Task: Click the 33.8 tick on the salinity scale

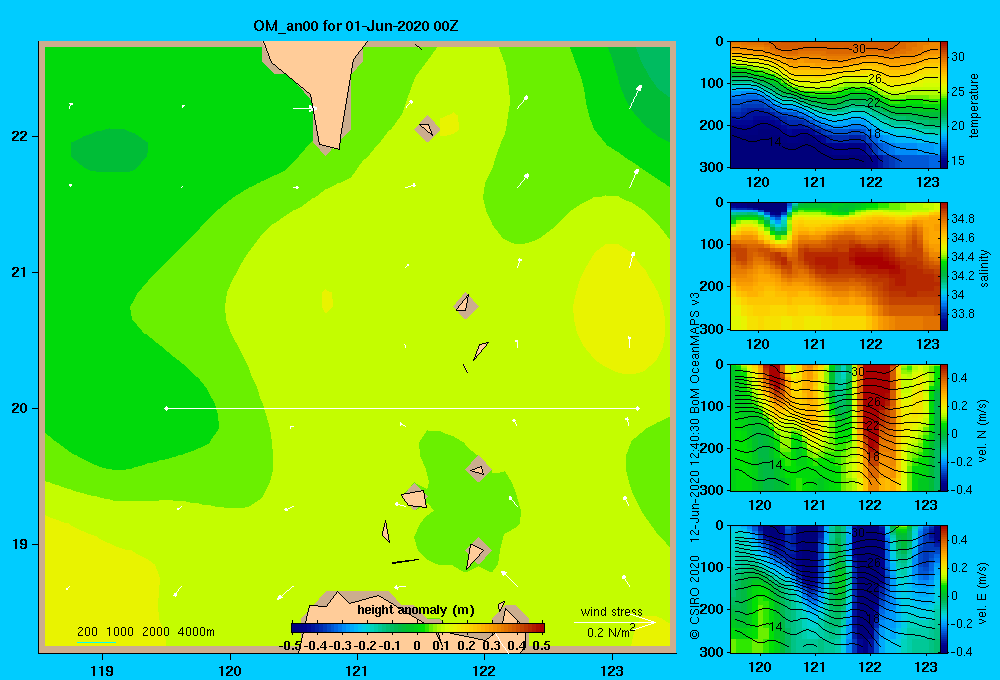Action: [x=963, y=314]
